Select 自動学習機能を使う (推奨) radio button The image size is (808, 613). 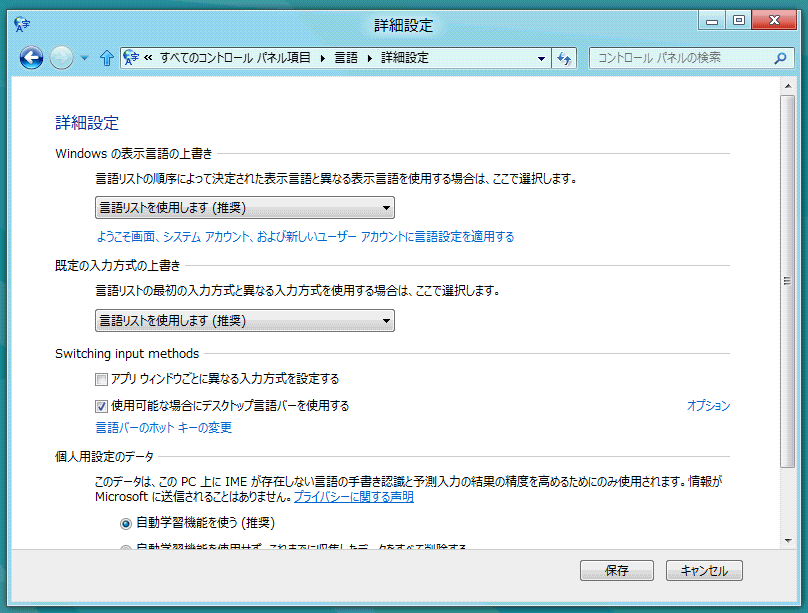pos(126,524)
